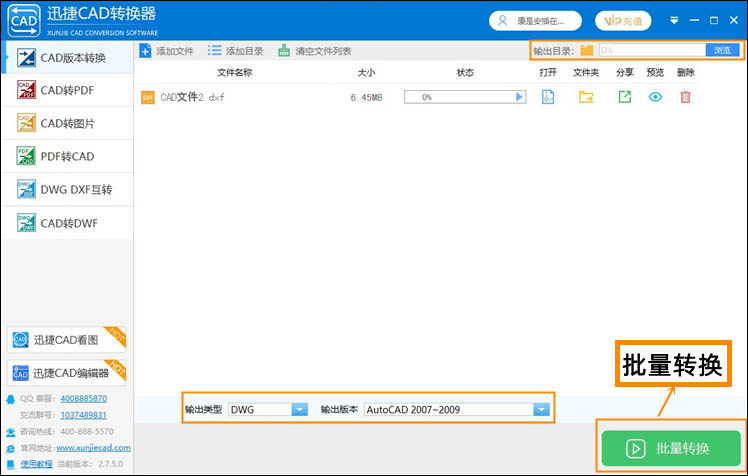Click the 咨询热线 headset icon
The height and width of the screenshot is (476, 748).
(10, 432)
